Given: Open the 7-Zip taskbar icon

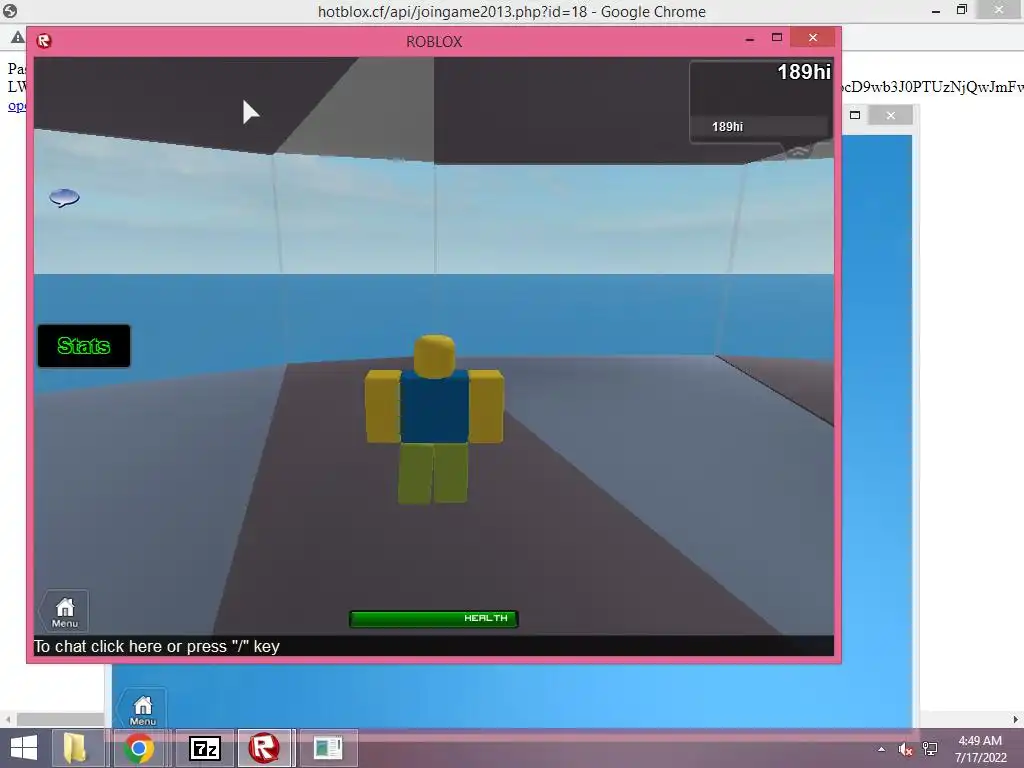Looking at the screenshot, I should [x=204, y=748].
